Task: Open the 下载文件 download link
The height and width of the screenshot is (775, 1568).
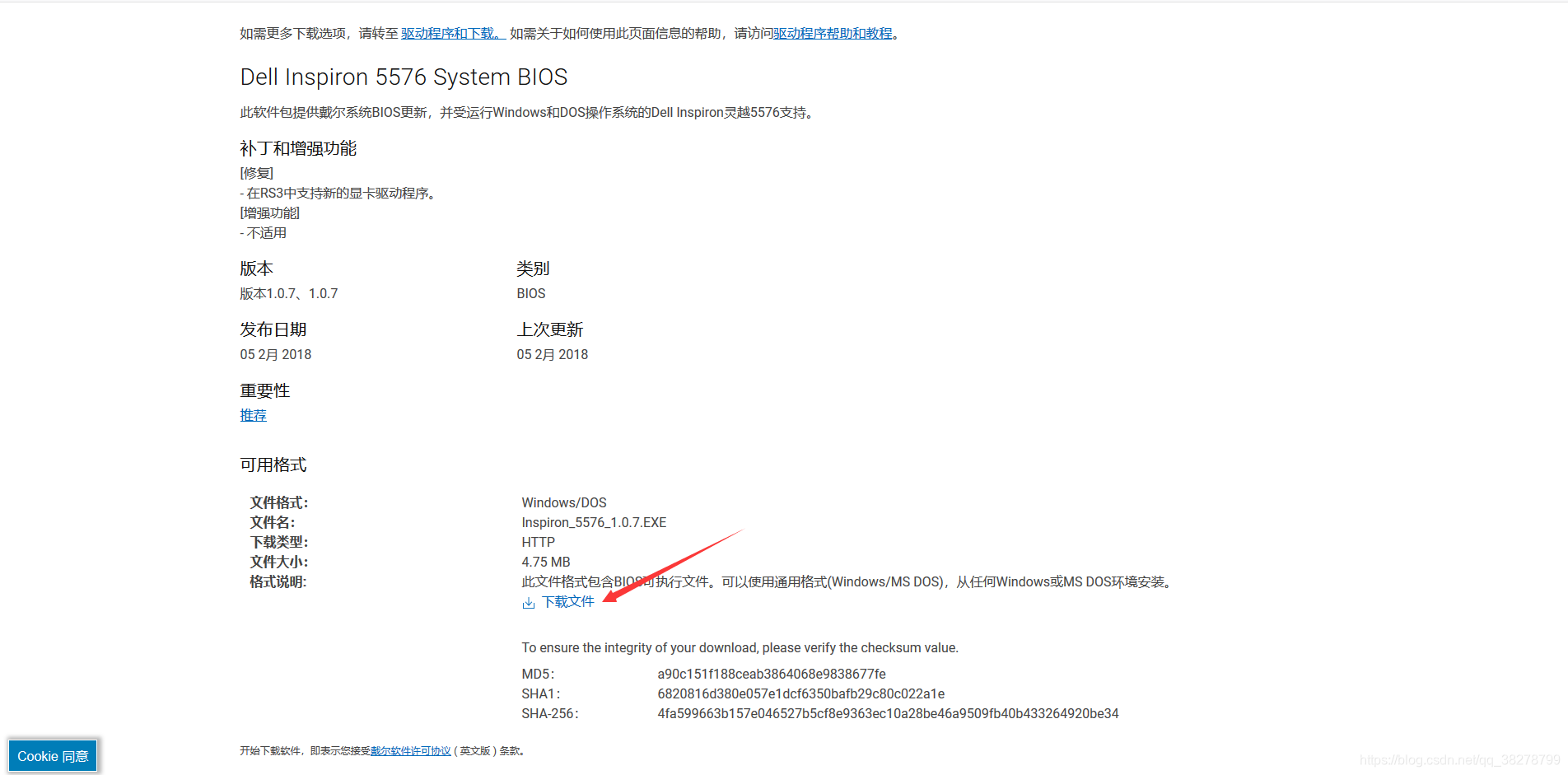Action: click(x=567, y=602)
